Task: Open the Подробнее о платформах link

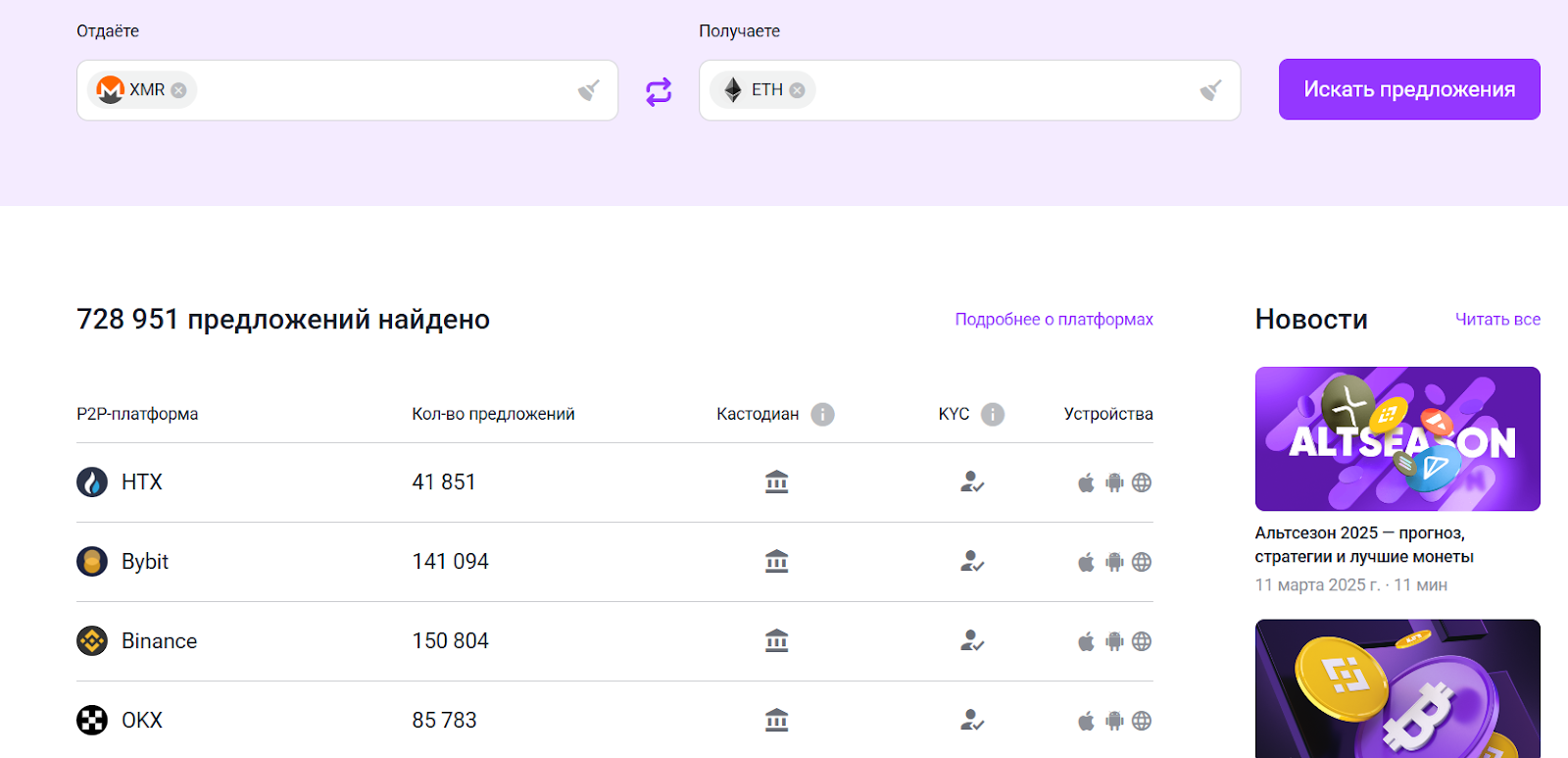Action: click(1053, 320)
